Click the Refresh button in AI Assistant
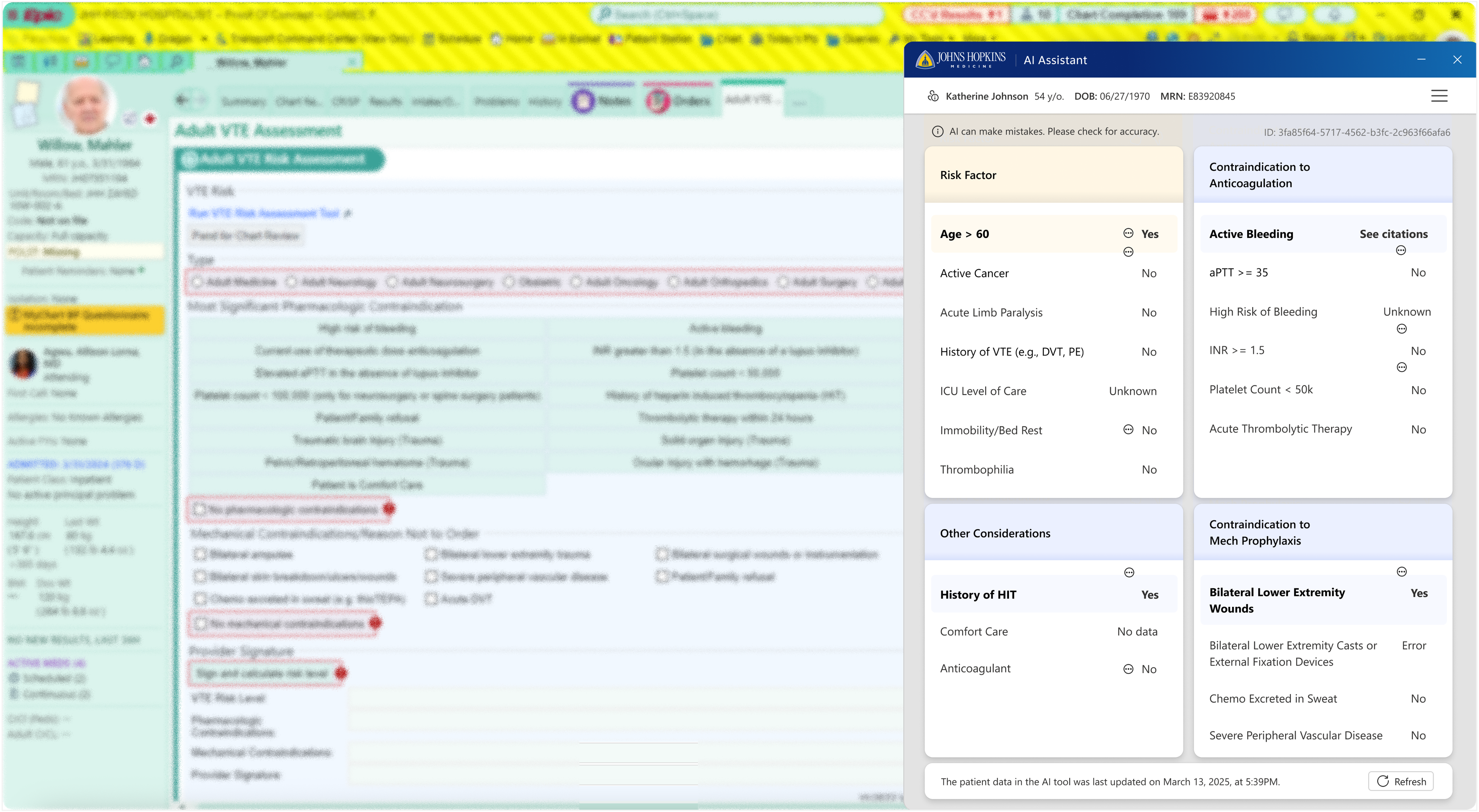 [1400, 781]
